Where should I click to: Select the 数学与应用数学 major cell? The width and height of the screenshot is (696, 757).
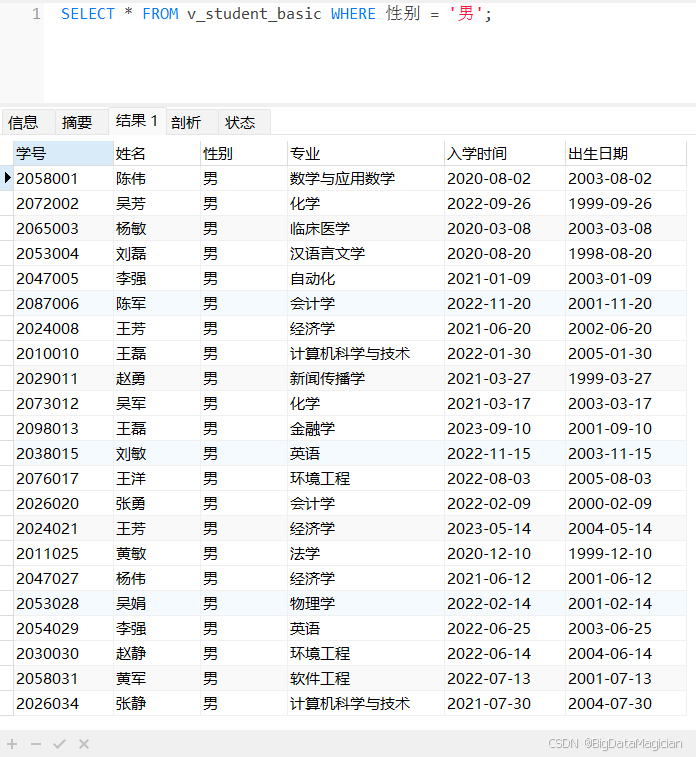pyautogui.click(x=365, y=179)
